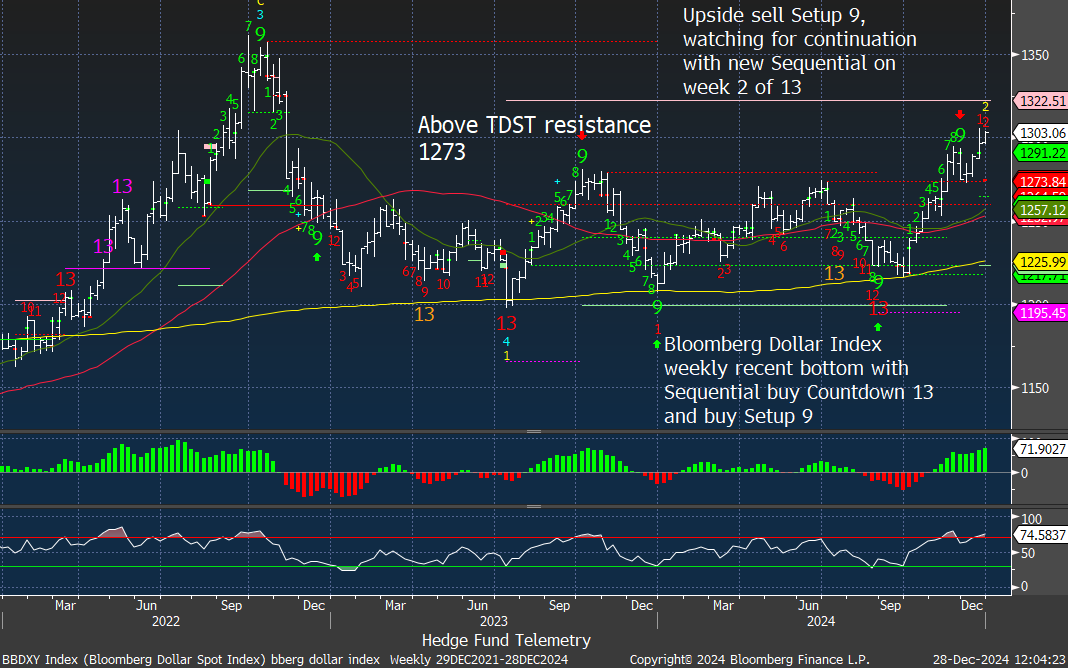Click the pink 1322.51 price tag
Screen dimensions: 1068x668
[x=1041, y=101]
